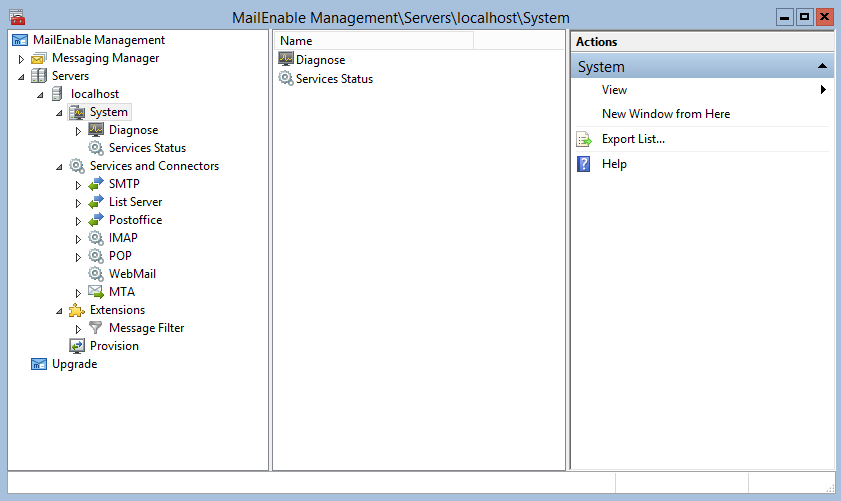Collapse the System actions section arrow
Screen dimensions: 841x501
point(822,66)
